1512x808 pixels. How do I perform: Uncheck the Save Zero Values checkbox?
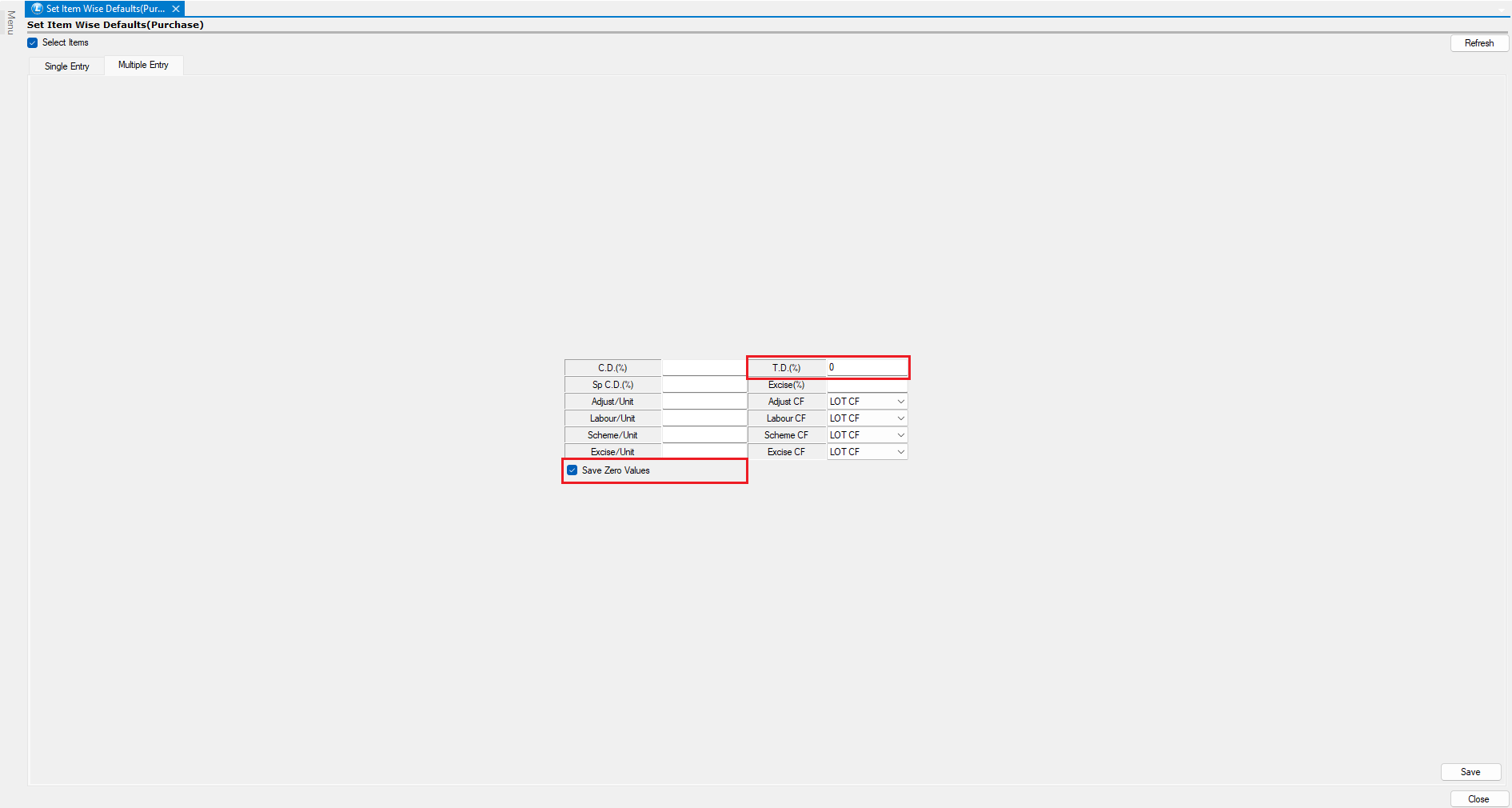pos(572,470)
